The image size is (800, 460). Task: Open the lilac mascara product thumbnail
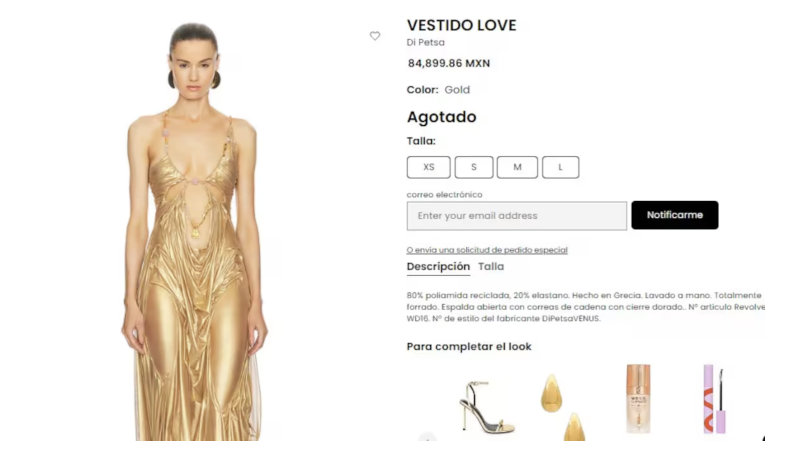pos(714,399)
